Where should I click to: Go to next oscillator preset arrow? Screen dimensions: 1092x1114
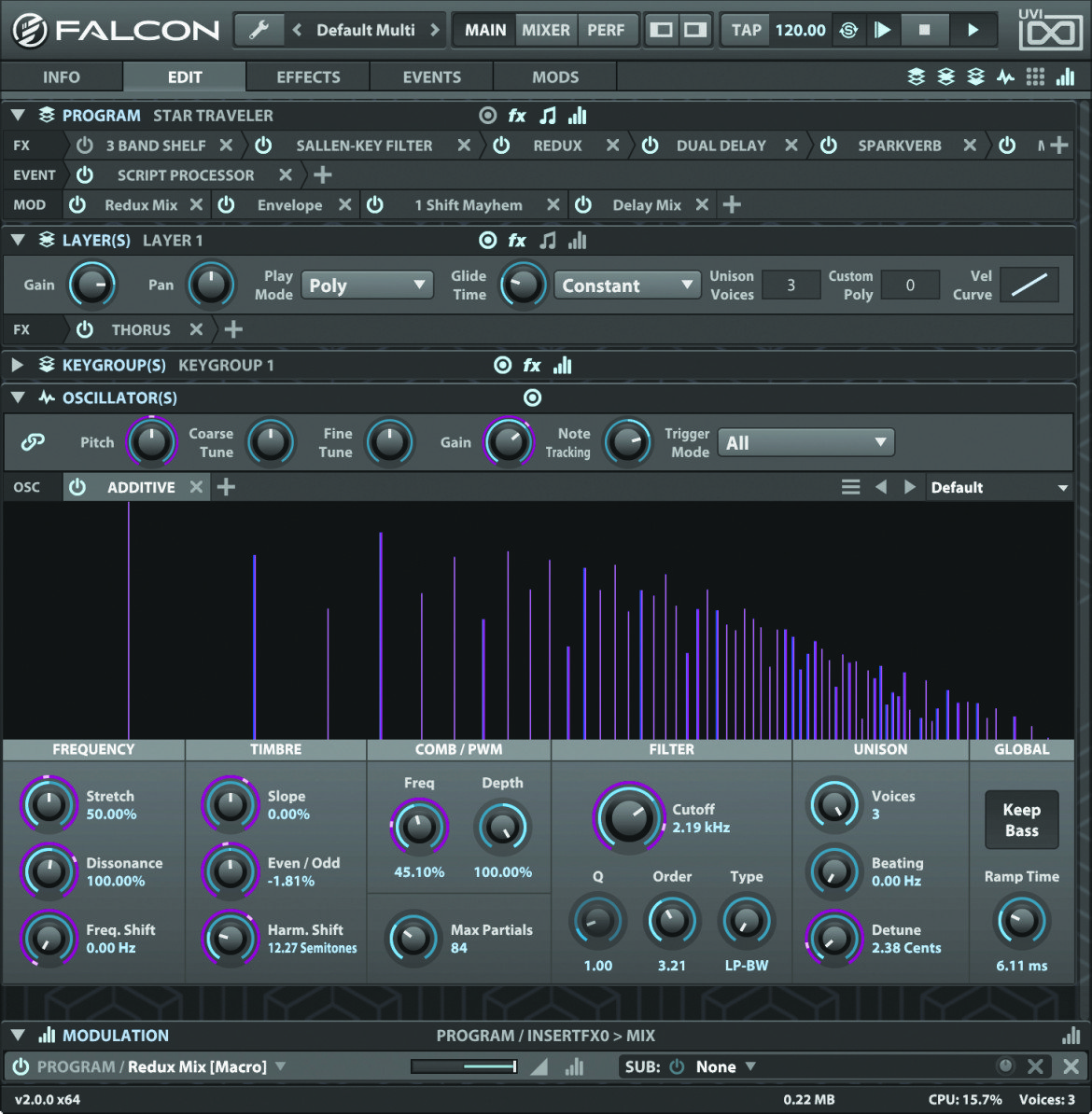tap(909, 487)
